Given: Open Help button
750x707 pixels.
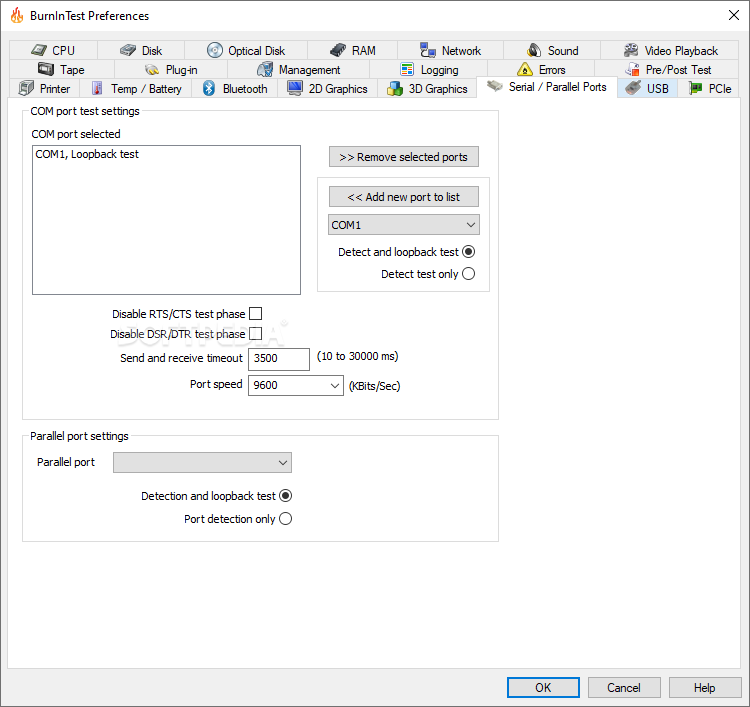Looking at the screenshot, I should click(x=705, y=687).
